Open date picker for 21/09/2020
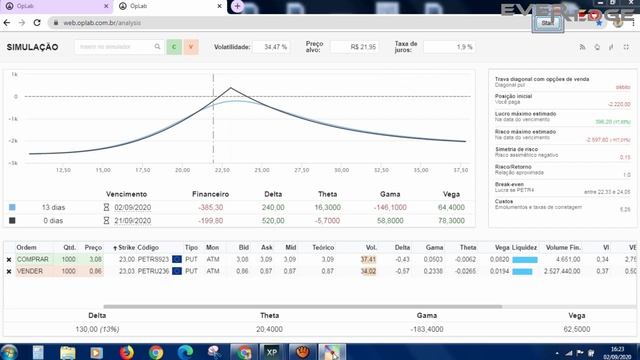640x360 pixels. click(x=133, y=221)
